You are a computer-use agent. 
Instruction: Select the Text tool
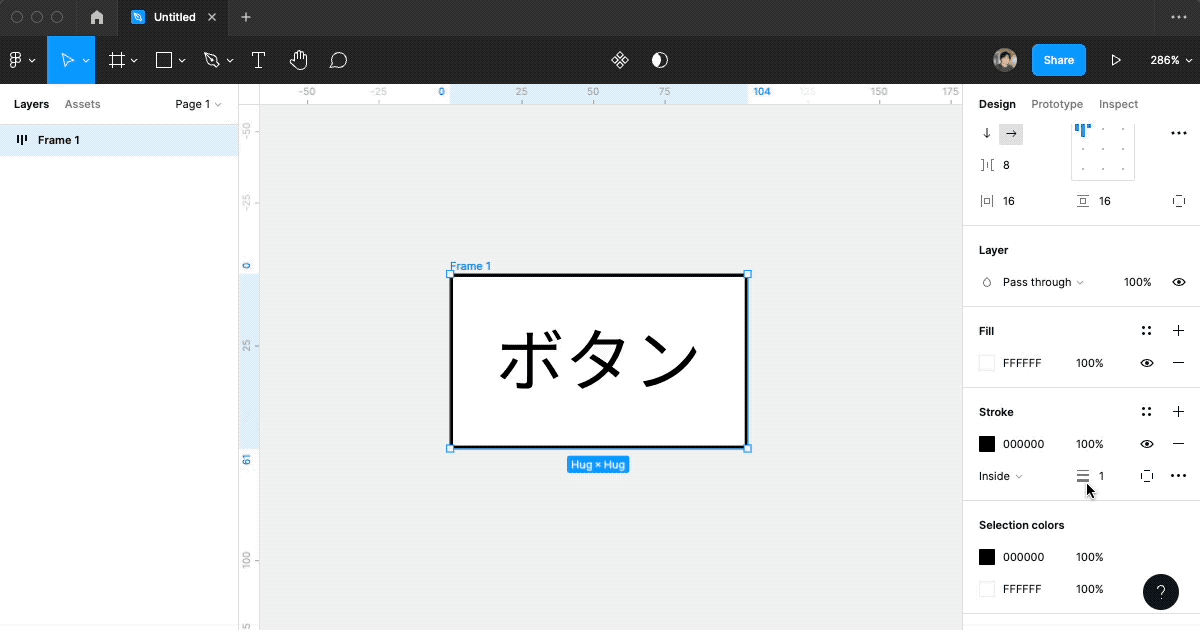[x=258, y=59]
